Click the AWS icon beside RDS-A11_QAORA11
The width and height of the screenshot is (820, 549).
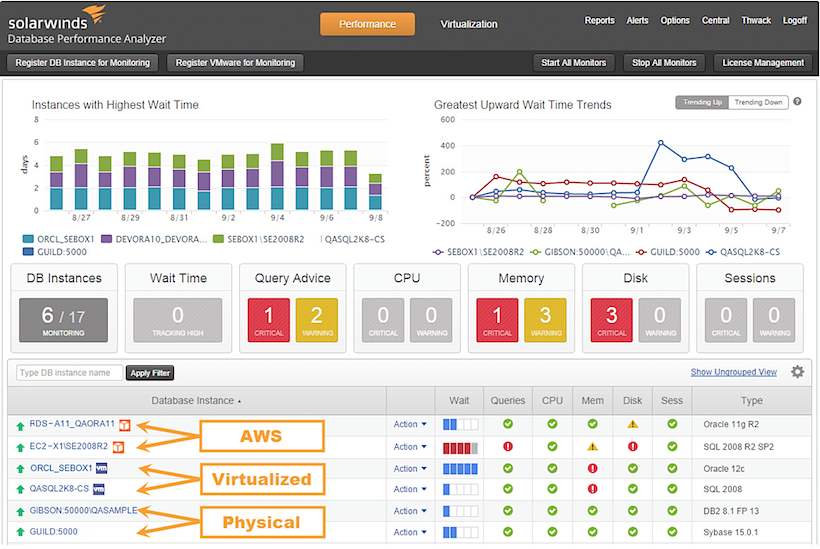coord(125,424)
